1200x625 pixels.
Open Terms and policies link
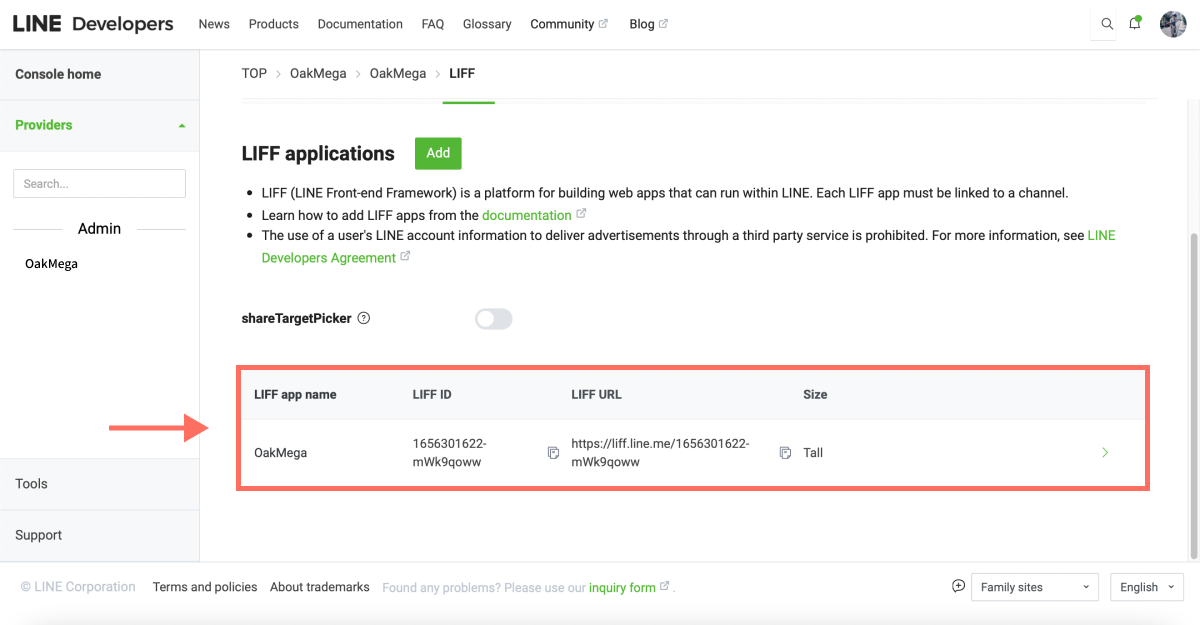205,587
